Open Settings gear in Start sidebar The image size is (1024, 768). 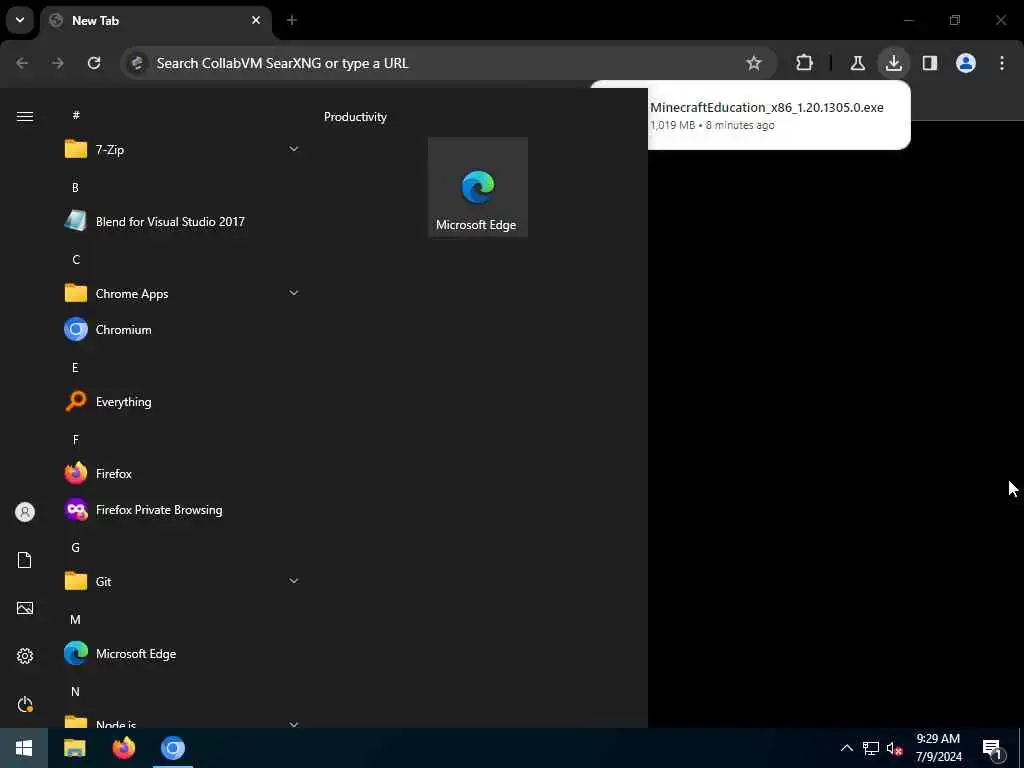point(25,656)
